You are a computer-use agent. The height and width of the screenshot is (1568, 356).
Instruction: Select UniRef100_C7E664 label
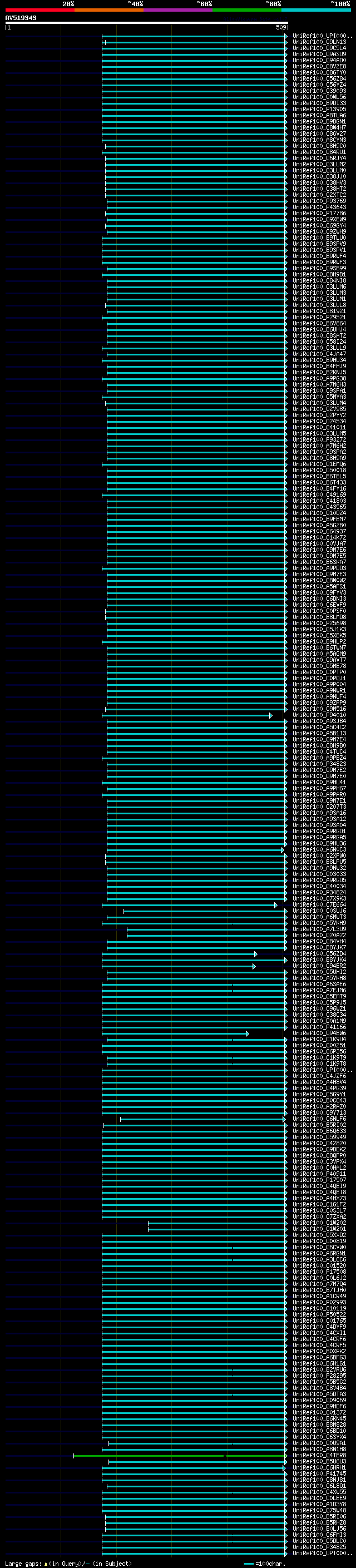pyautogui.click(x=319, y=905)
